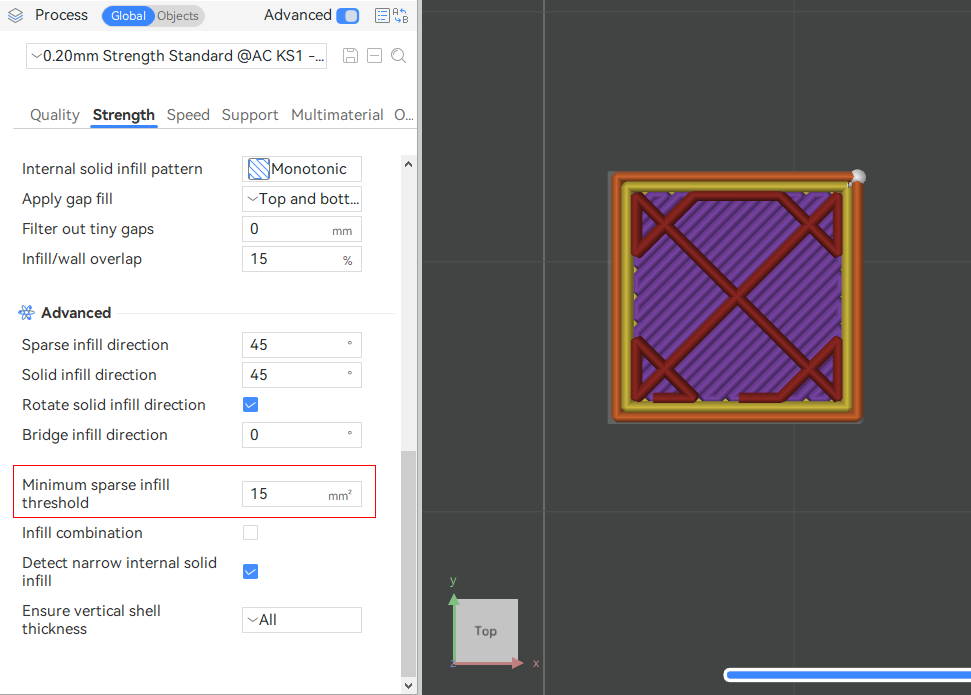
Task: Open the Apply gap fill dropdown
Action: pyautogui.click(x=302, y=199)
